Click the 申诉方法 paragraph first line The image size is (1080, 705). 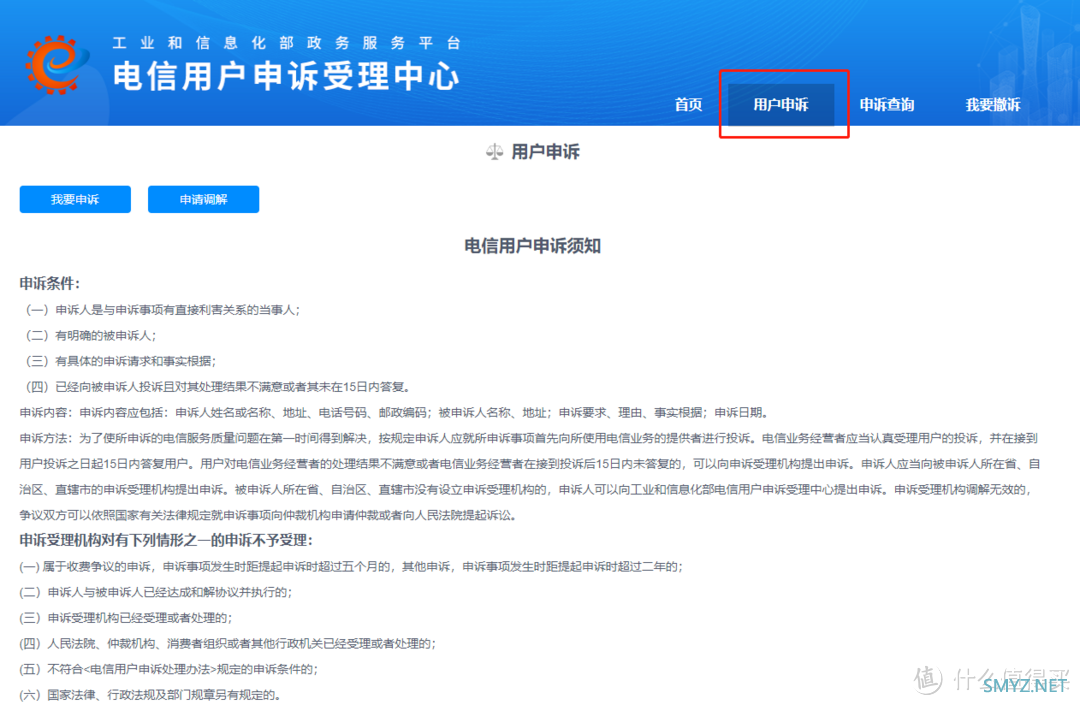[528, 438]
